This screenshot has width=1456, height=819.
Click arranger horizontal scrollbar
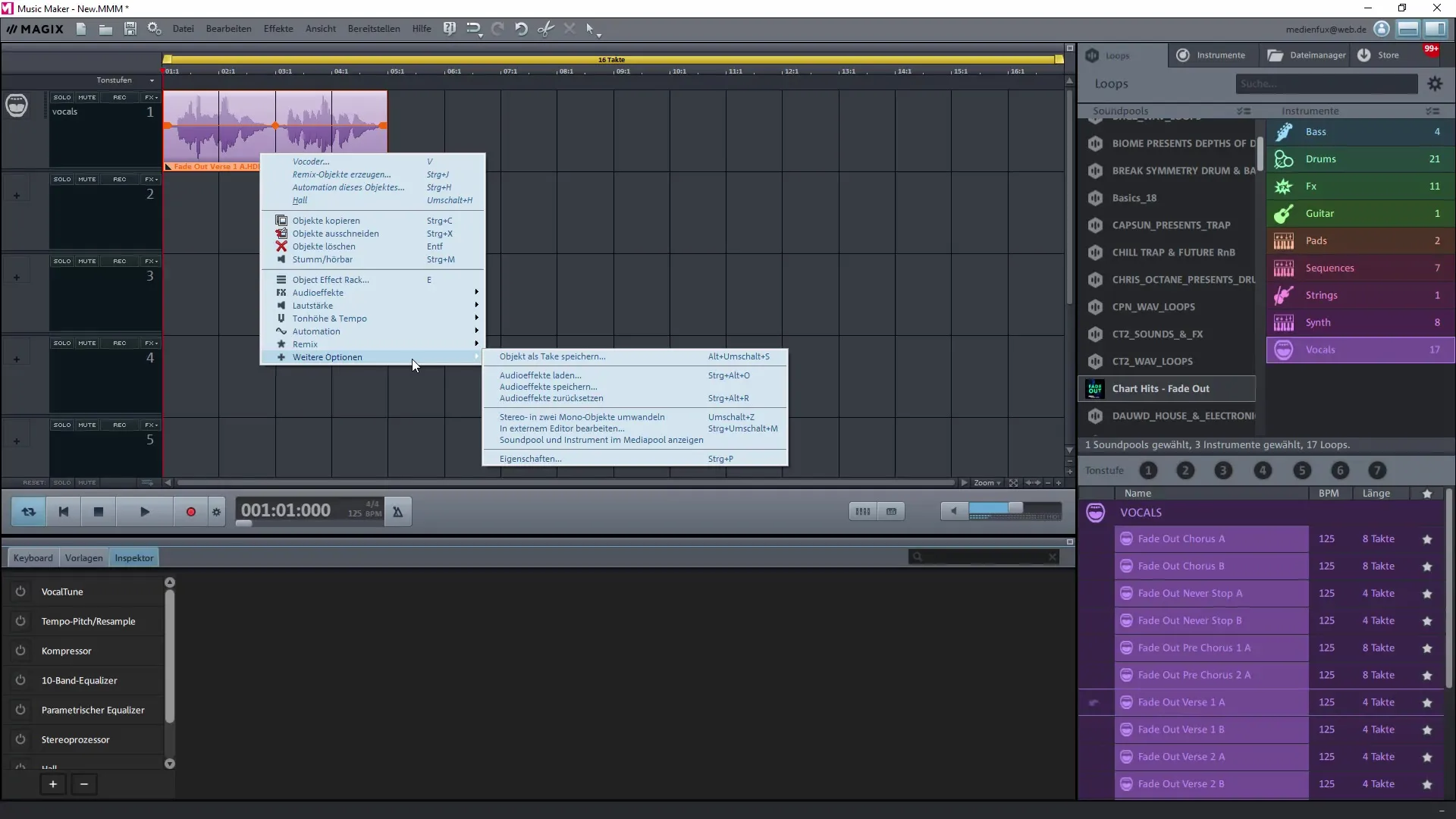click(566, 482)
